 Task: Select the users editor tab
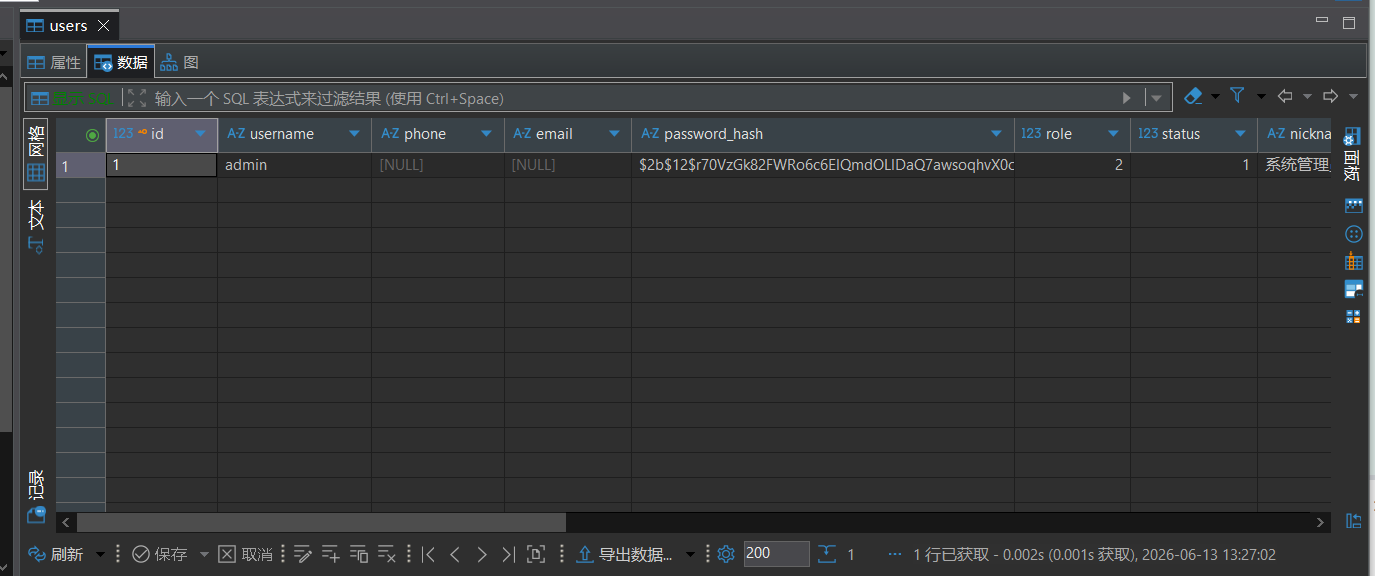coord(68,25)
